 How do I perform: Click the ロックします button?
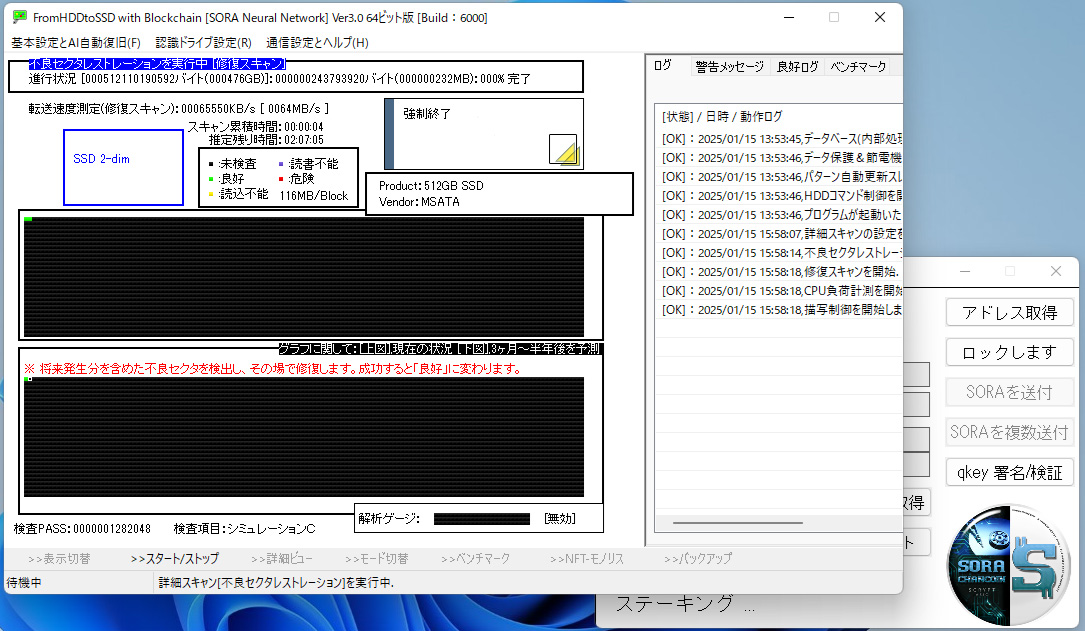click(1010, 352)
